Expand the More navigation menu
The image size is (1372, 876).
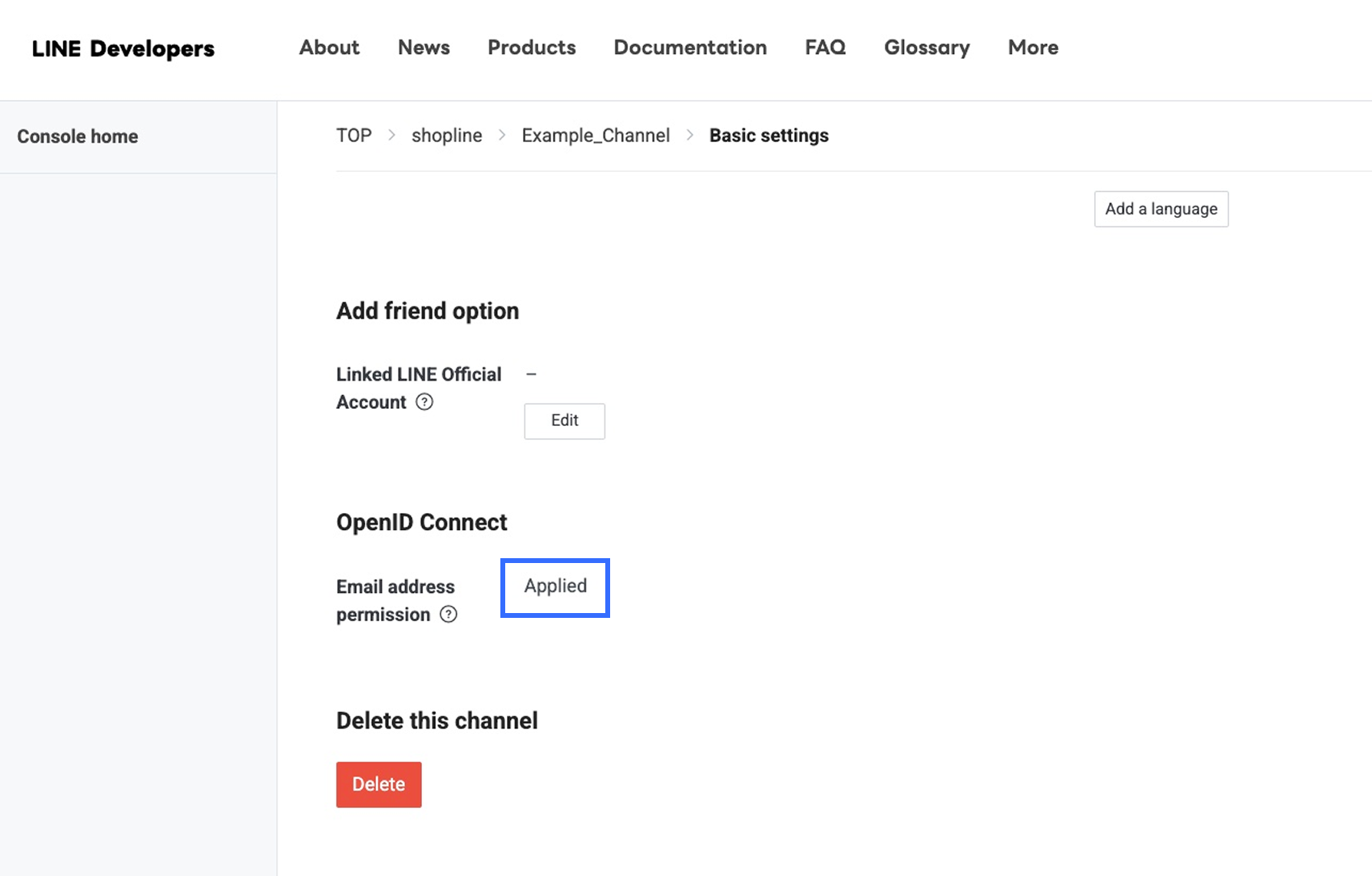tap(1033, 48)
